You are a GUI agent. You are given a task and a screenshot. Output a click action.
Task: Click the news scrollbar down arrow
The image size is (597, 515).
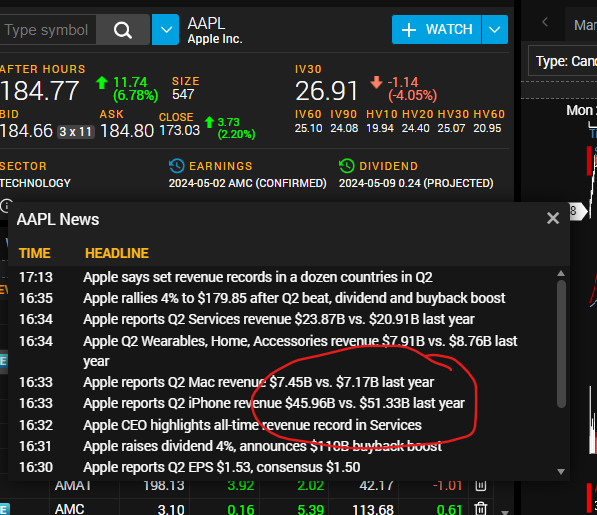coord(561,472)
